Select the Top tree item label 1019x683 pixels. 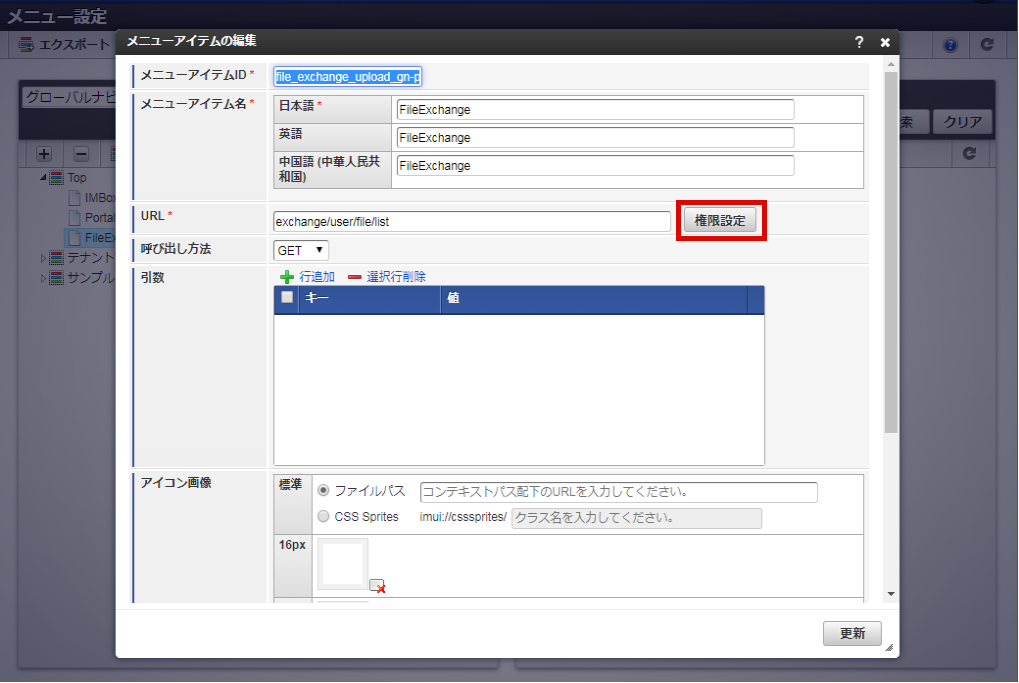coord(77,177)
